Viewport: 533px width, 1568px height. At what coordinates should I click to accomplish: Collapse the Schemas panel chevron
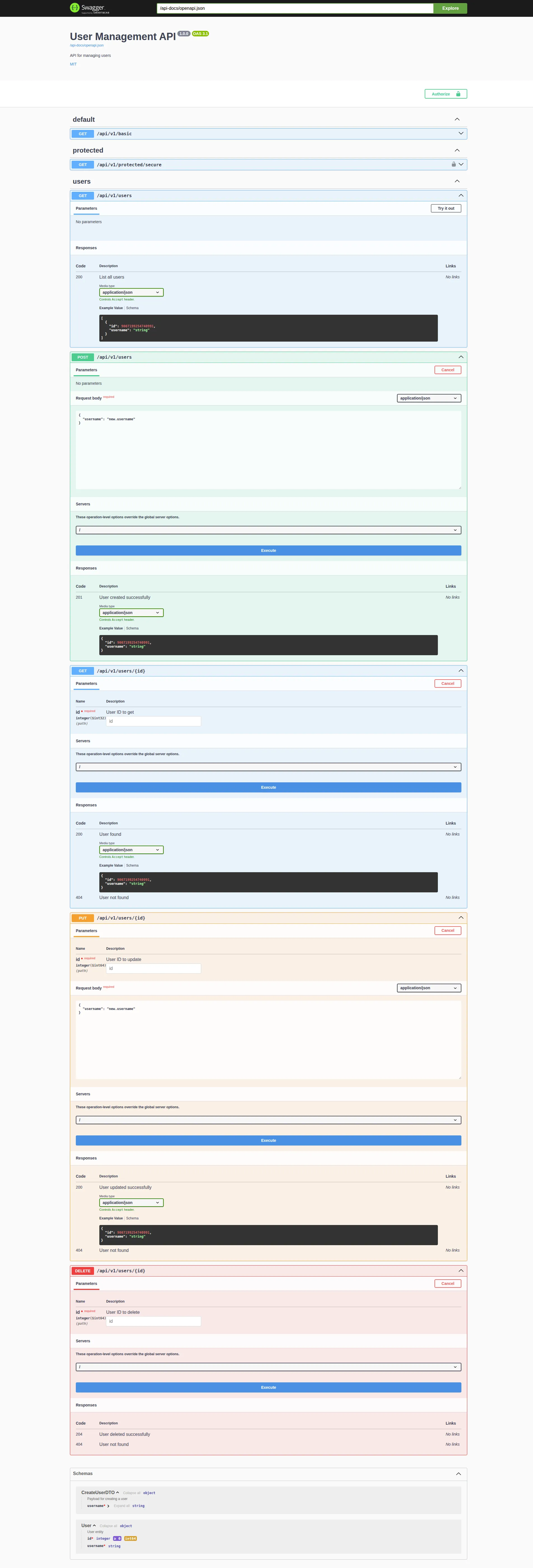pos(458,1473)
